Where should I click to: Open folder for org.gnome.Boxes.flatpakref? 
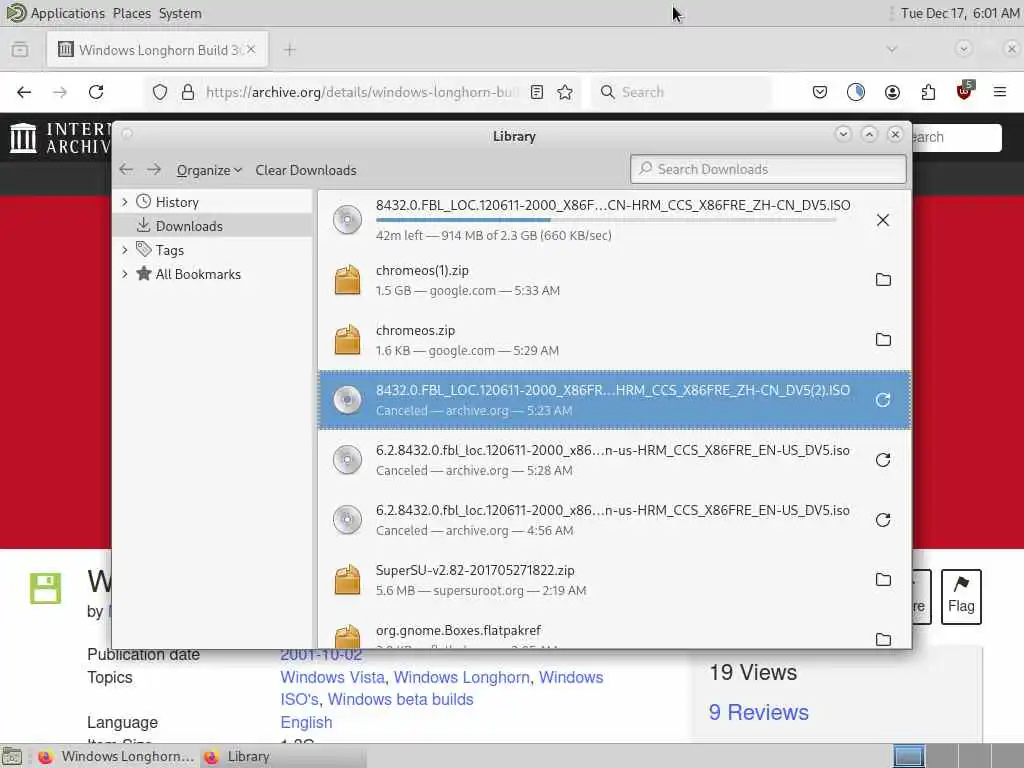pyautogui.click(x=883, y=639)
